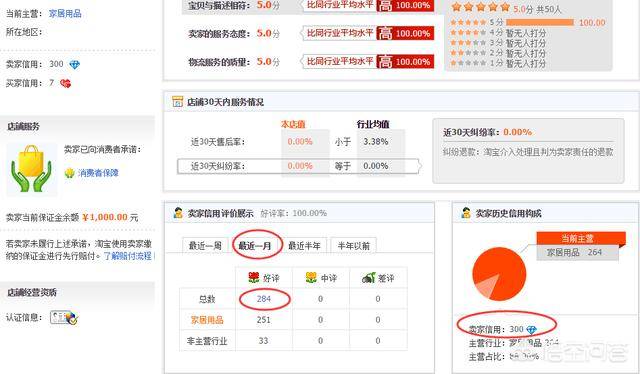This screenshot has width=640, height=374.
Task: Click the 卖家历史信用构成 person icon
Action: point(466,213)
